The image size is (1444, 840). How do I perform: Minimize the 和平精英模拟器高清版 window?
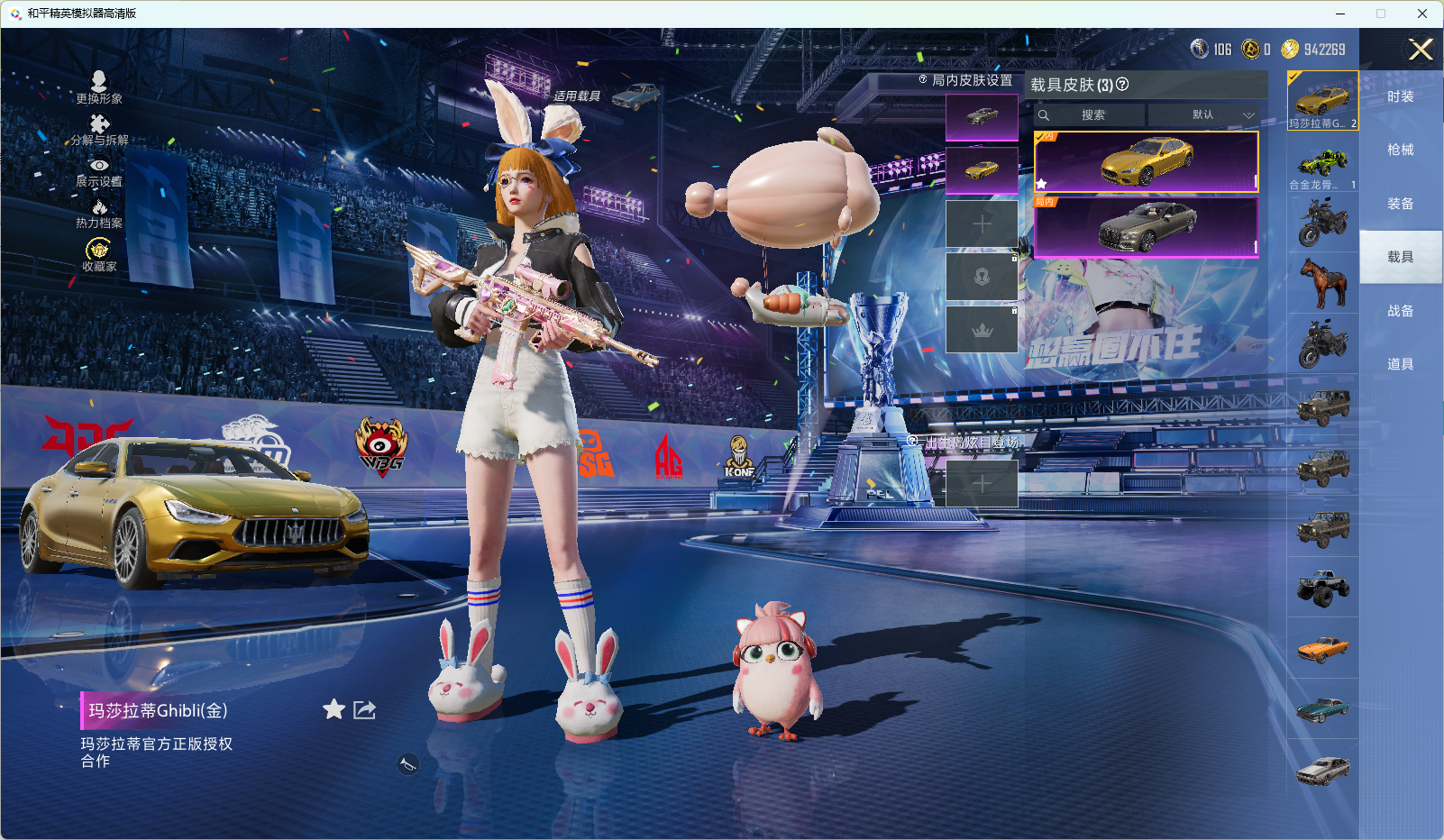coord(1340,14)
